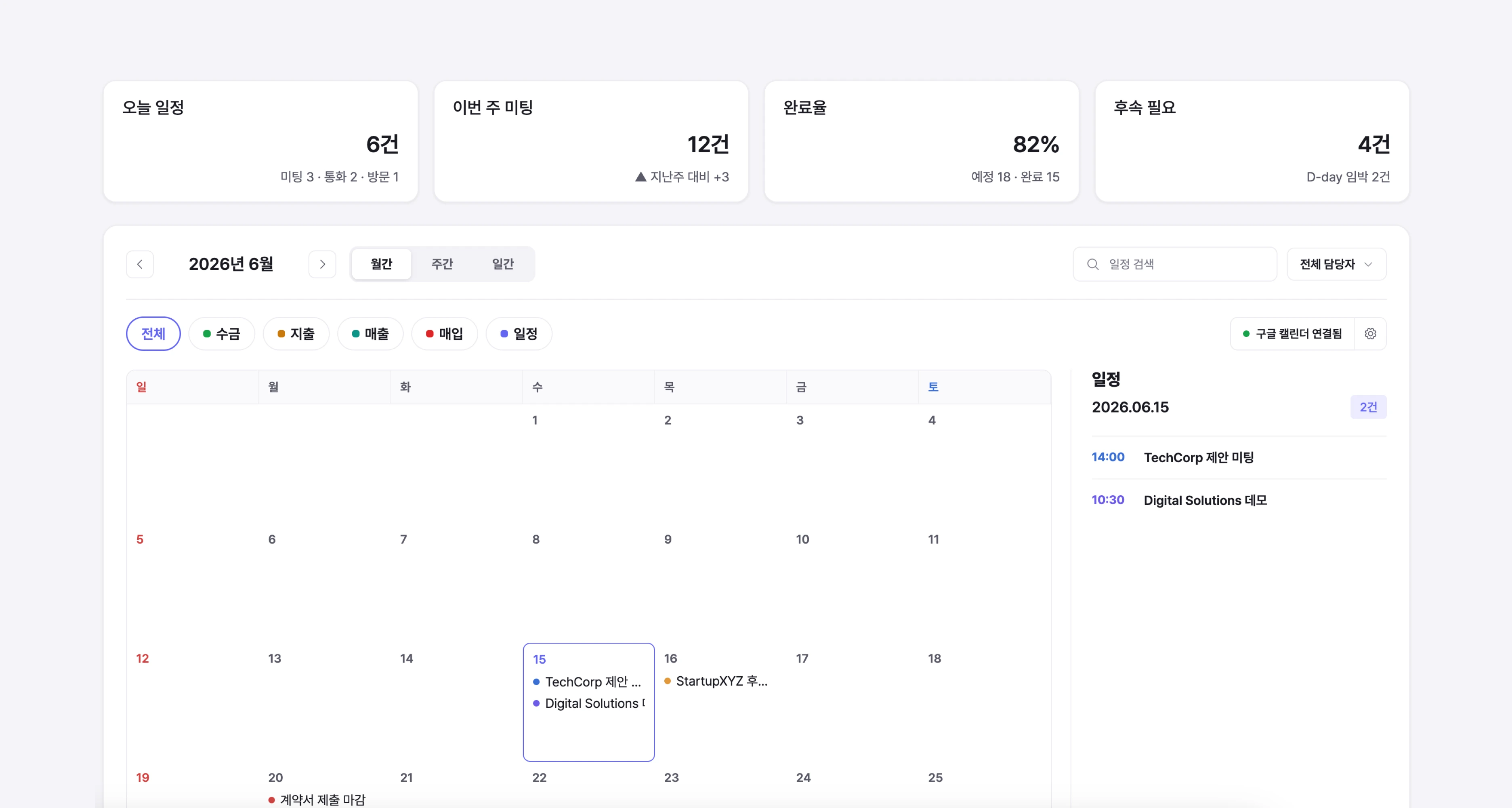Select calendar date 10
This screenshot has width=1512, height=808.
pos(802,540)
